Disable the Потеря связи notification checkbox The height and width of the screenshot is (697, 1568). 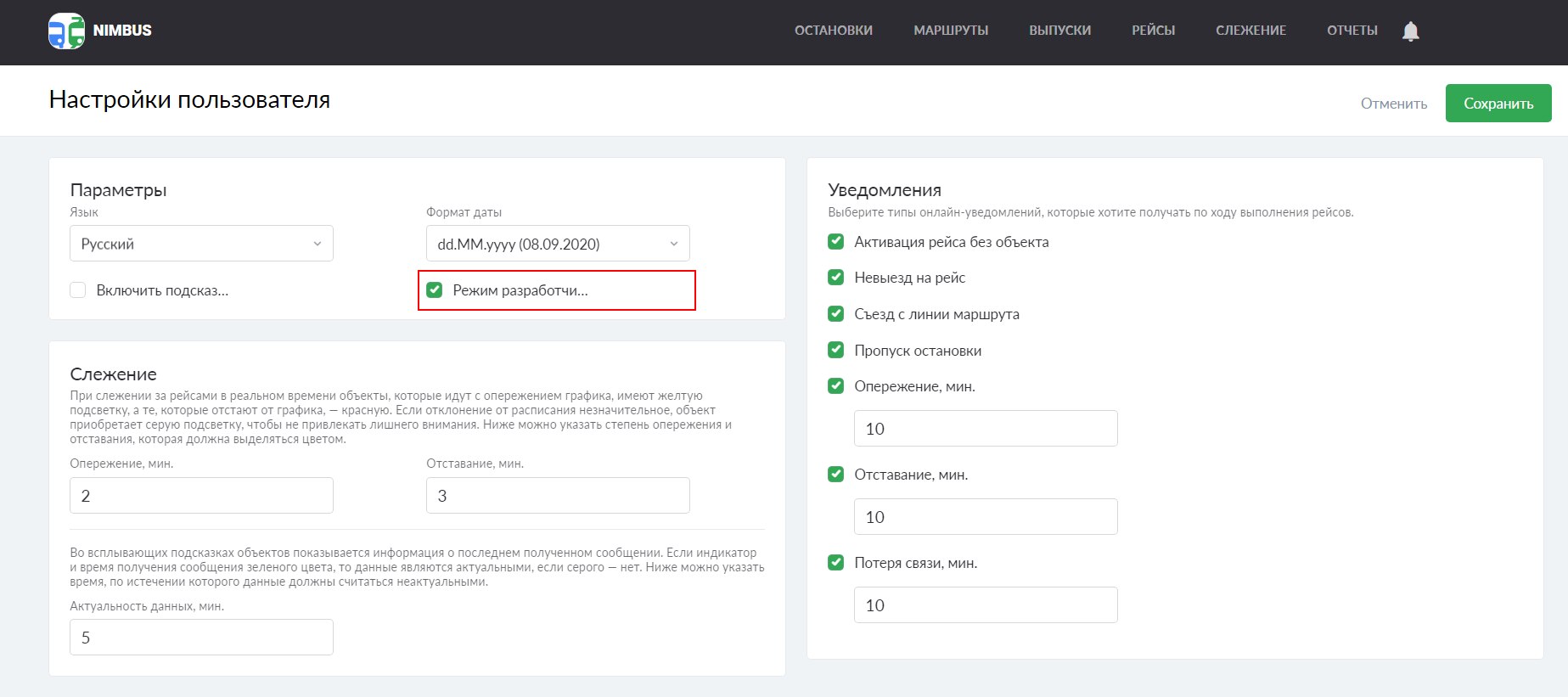pyautogui.click(x=836, y=563)
